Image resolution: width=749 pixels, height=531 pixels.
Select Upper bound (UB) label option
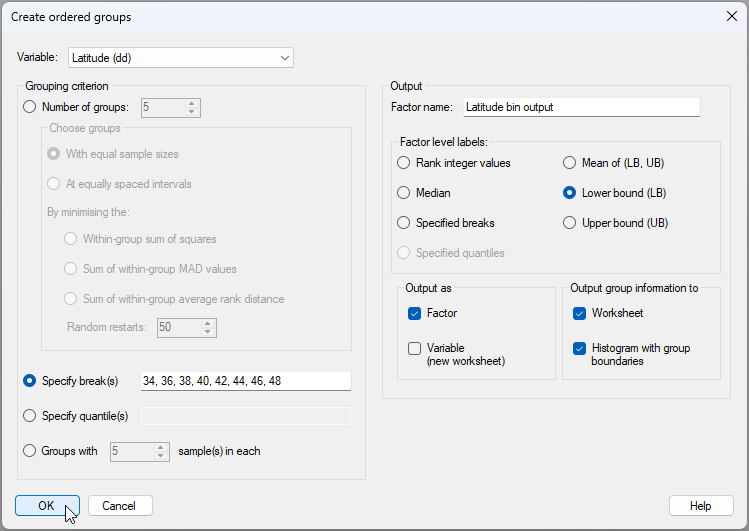[x=570, y=223]
